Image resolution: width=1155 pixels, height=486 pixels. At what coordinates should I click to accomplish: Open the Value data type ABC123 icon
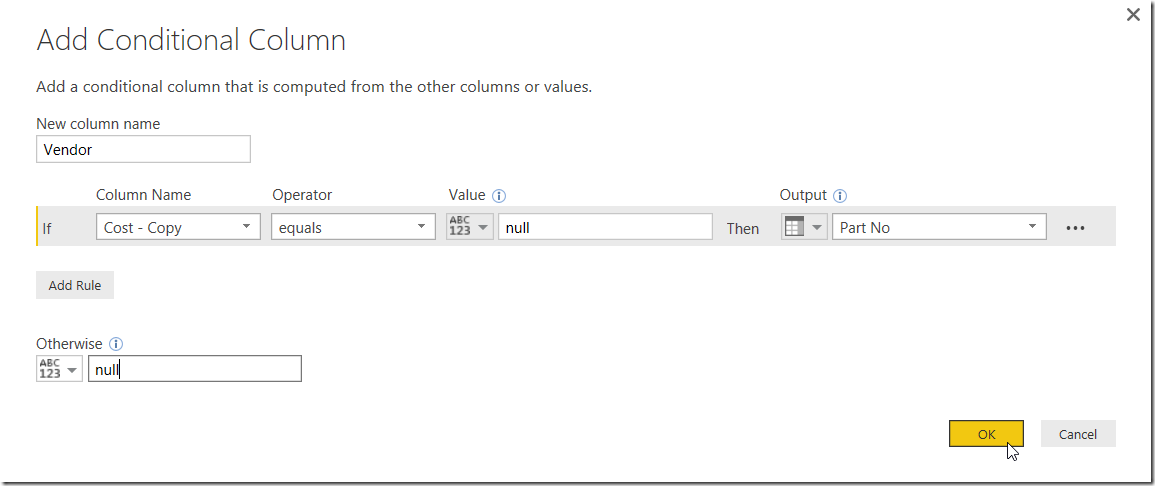pos(460,228)
